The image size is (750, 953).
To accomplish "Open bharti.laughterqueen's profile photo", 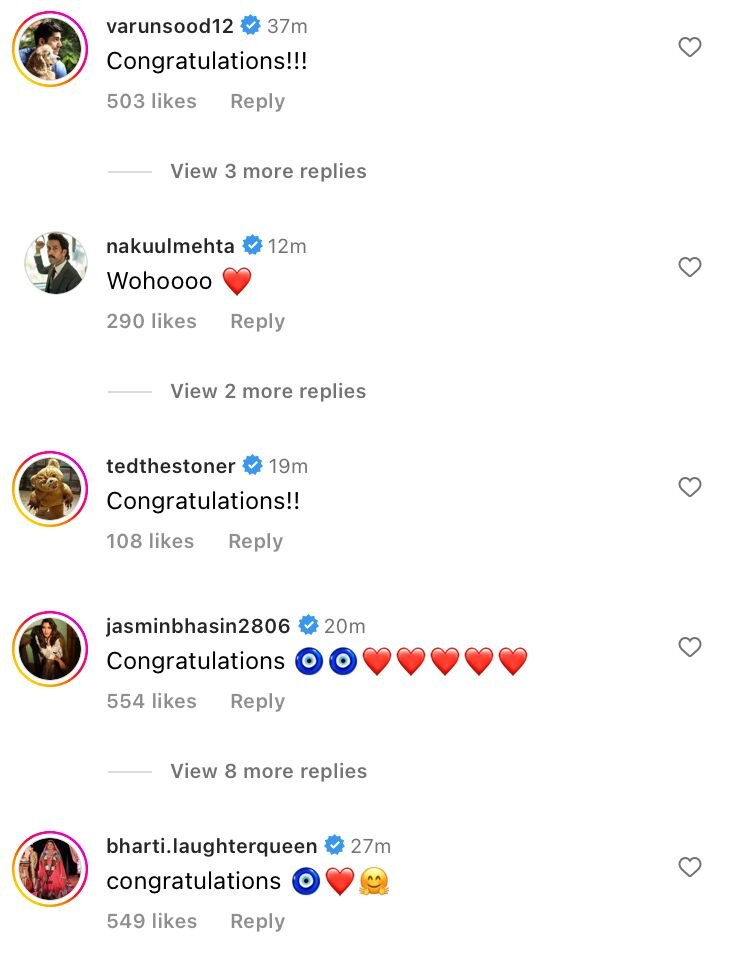I will (x=50, y=869).
